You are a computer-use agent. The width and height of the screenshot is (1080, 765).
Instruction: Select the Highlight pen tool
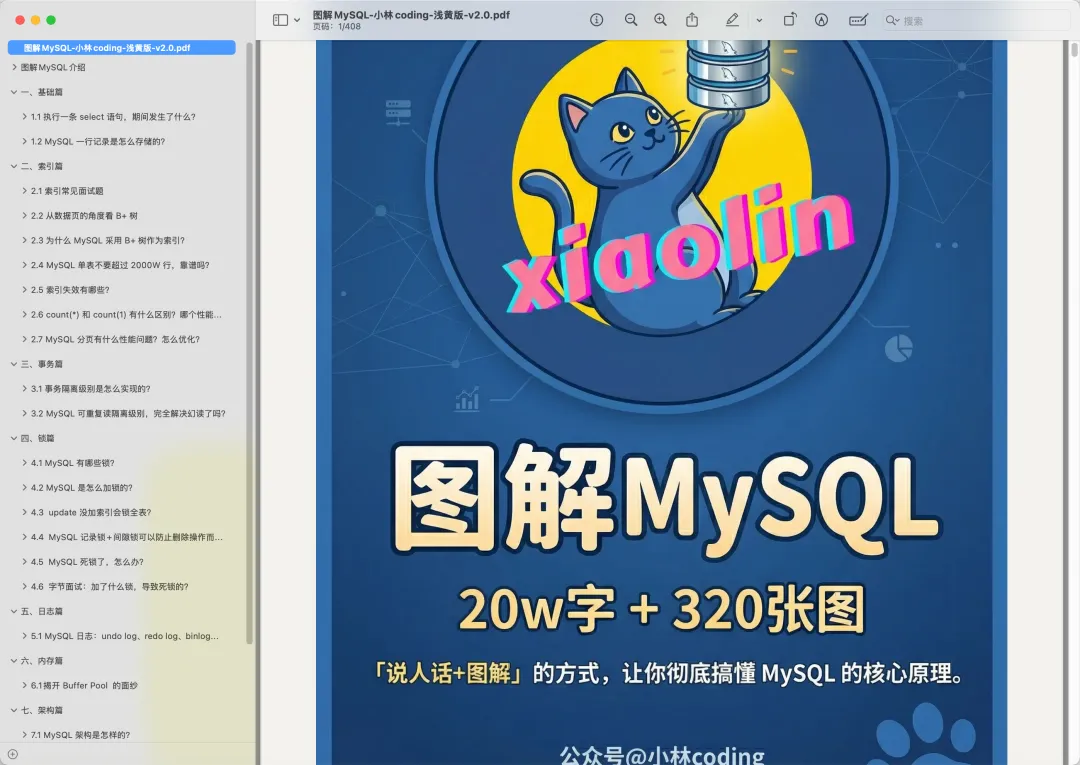(x=732, y=20)
